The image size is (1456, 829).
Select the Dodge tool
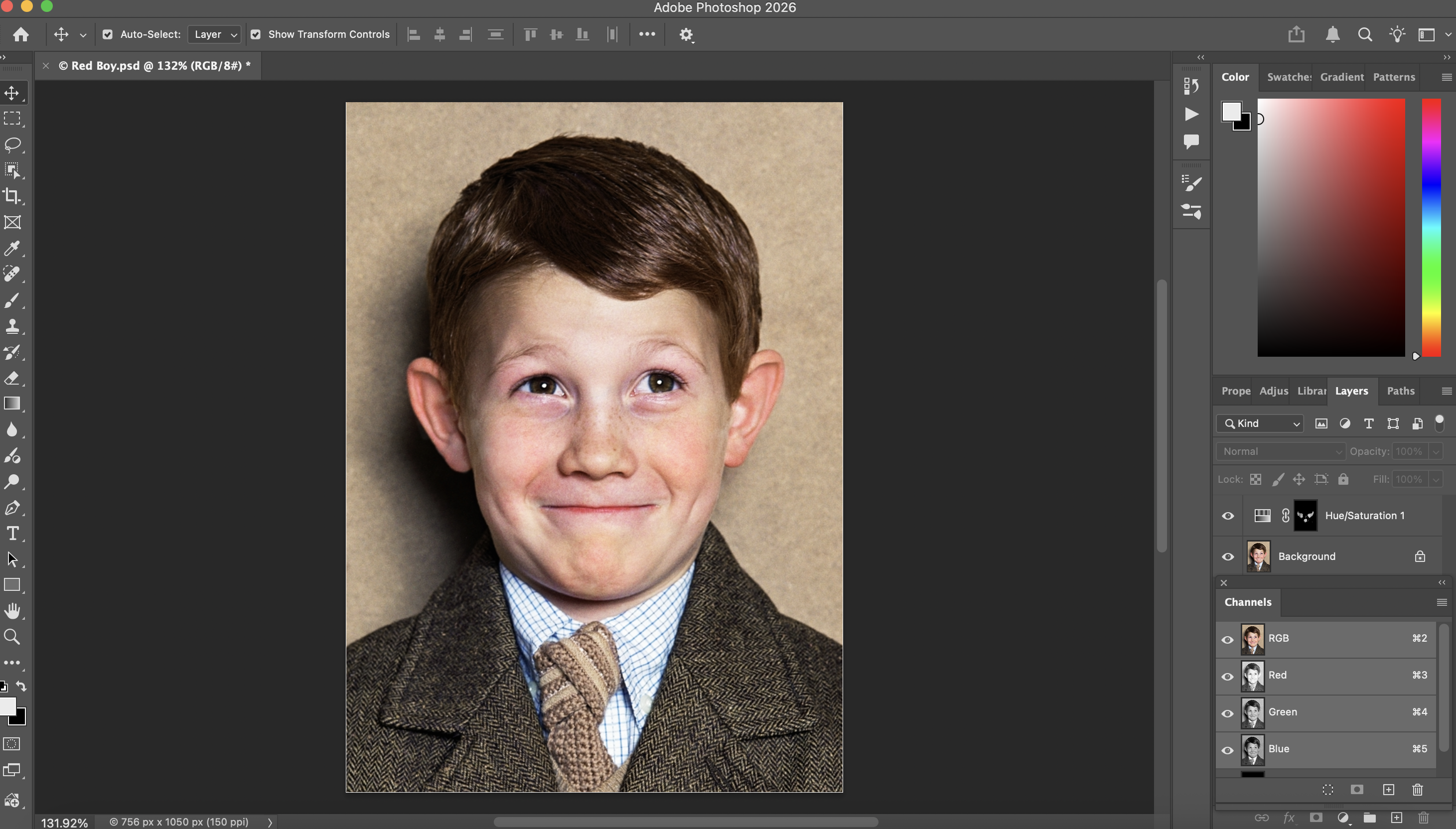[x=12, y=482]
